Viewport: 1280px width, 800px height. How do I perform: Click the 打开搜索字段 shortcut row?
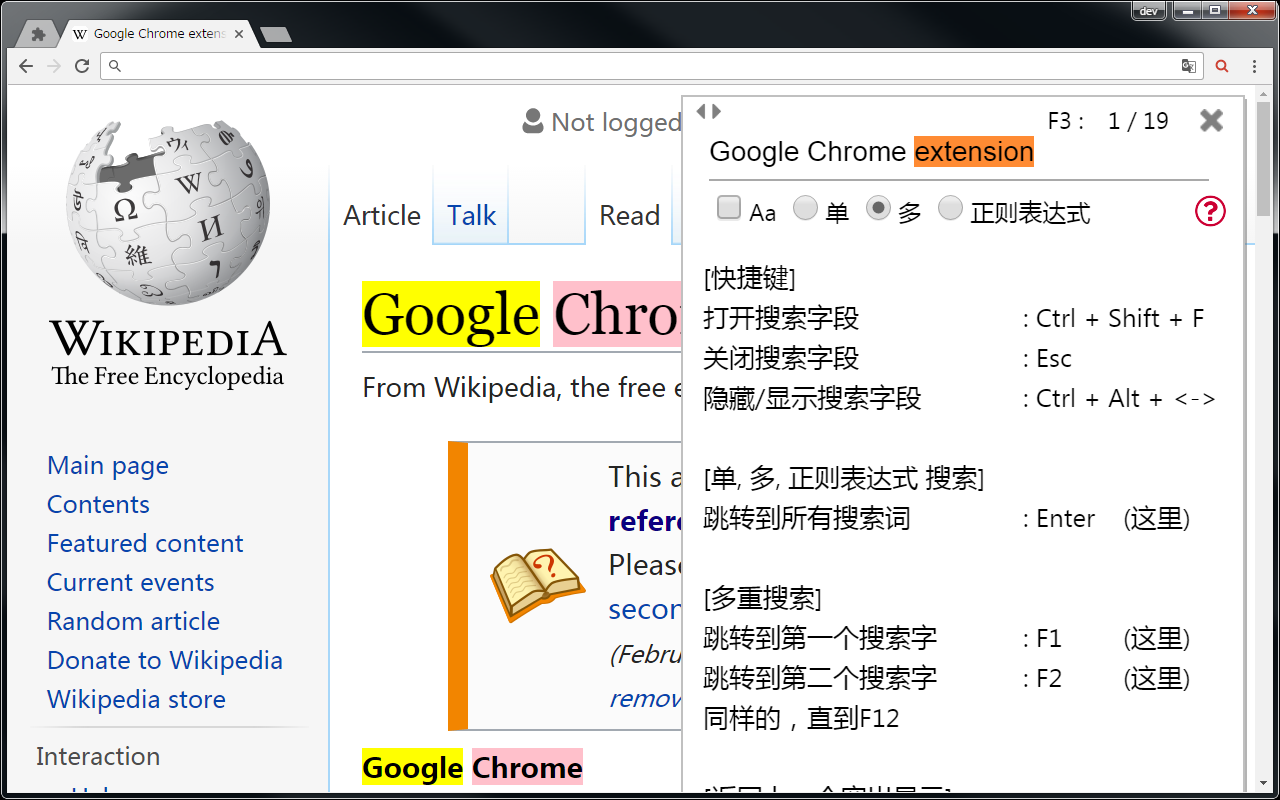953,319
